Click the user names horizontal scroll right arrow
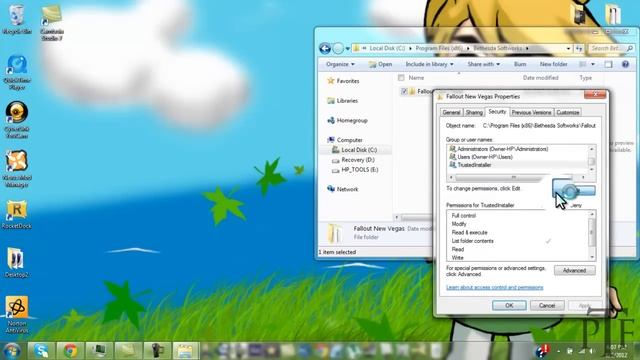This screenshot has width=640, height=360. [x=583, y=178]
